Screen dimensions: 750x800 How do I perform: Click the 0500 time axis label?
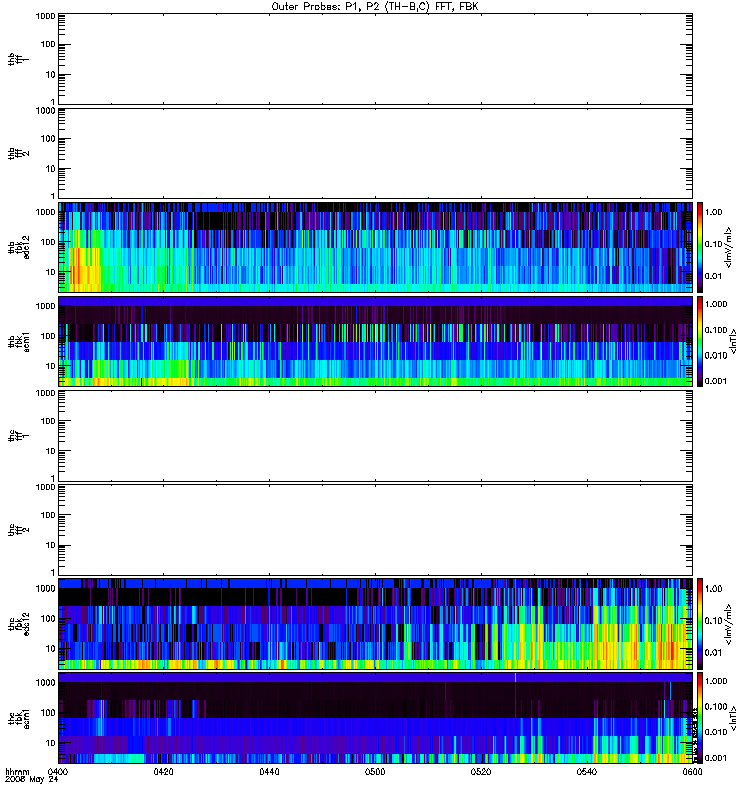(x=375, y=771)
